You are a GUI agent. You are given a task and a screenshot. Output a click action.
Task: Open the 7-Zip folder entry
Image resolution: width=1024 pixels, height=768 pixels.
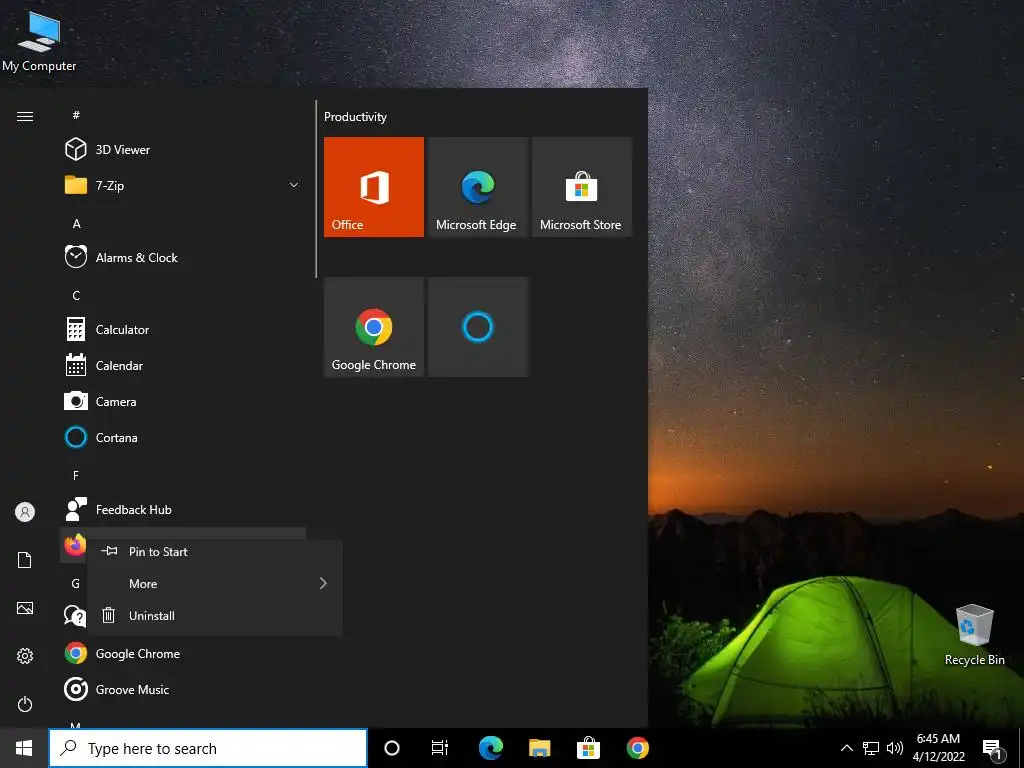point(183,185)
